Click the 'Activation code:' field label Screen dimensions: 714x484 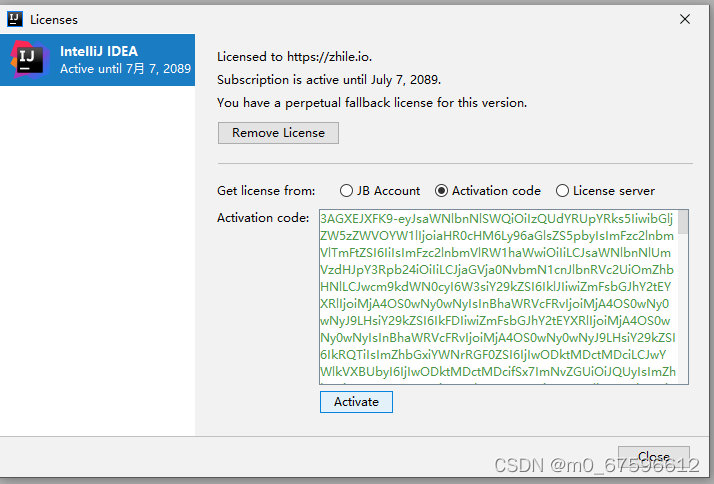tap(263, 218)
